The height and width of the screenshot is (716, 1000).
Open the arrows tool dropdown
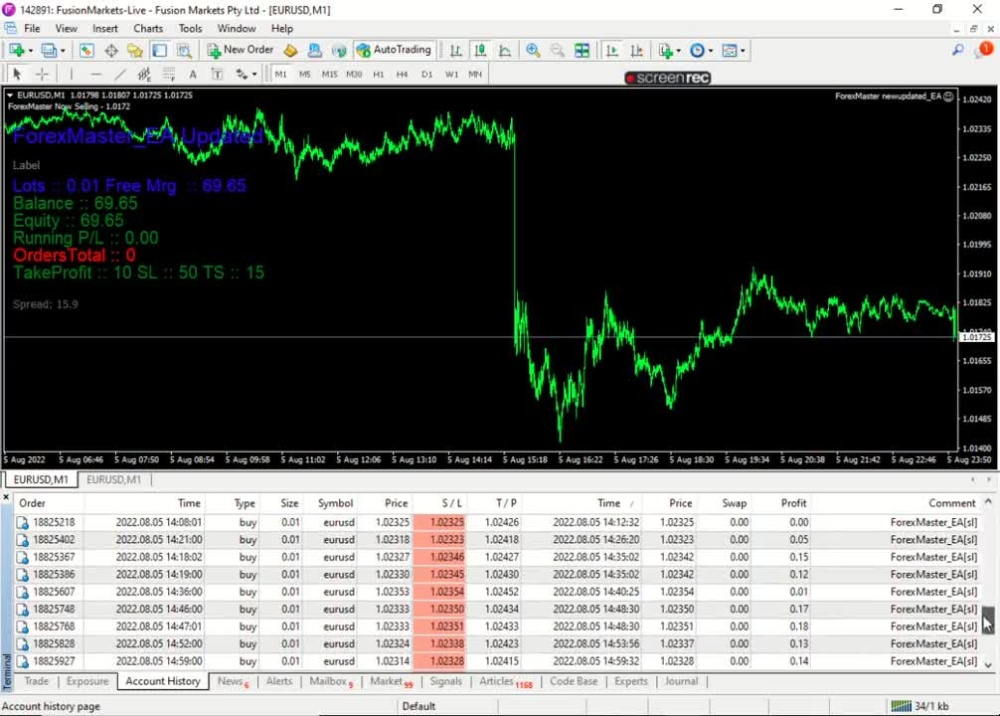click(x=248, y=74)
